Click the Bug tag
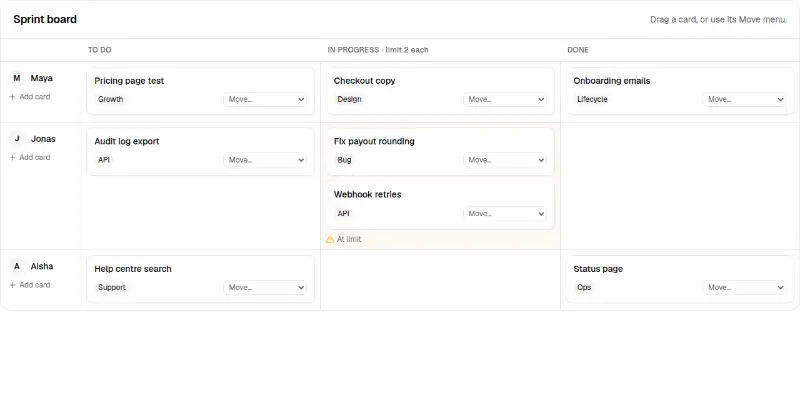The width and height of the screenshot is (800, 400). [344, 160]
